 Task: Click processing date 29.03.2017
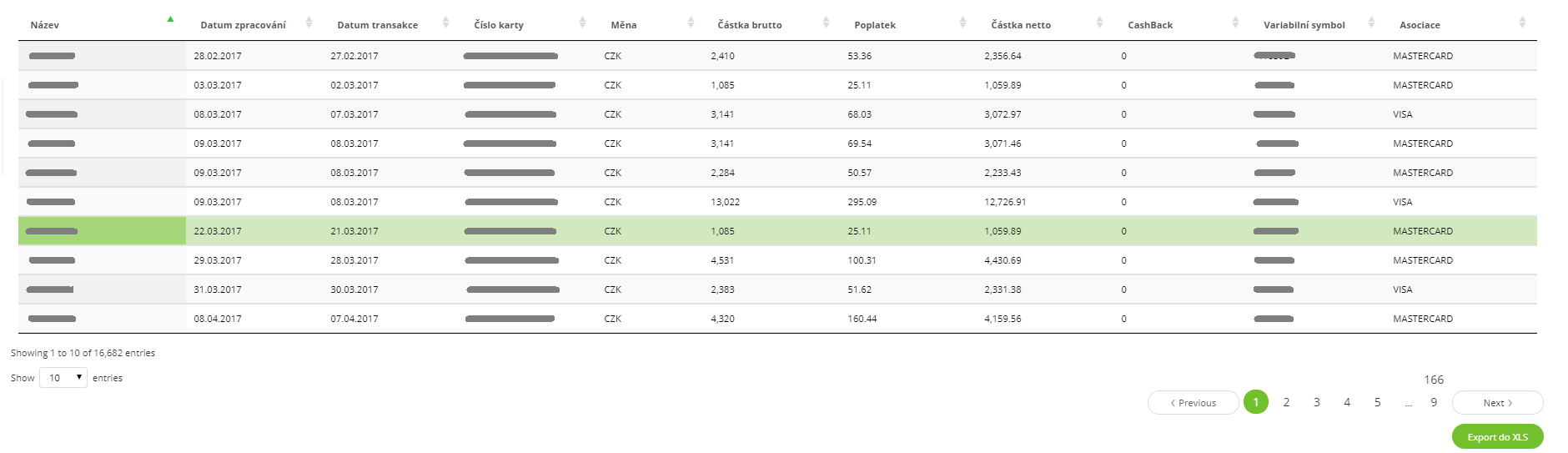pos(218,260)
